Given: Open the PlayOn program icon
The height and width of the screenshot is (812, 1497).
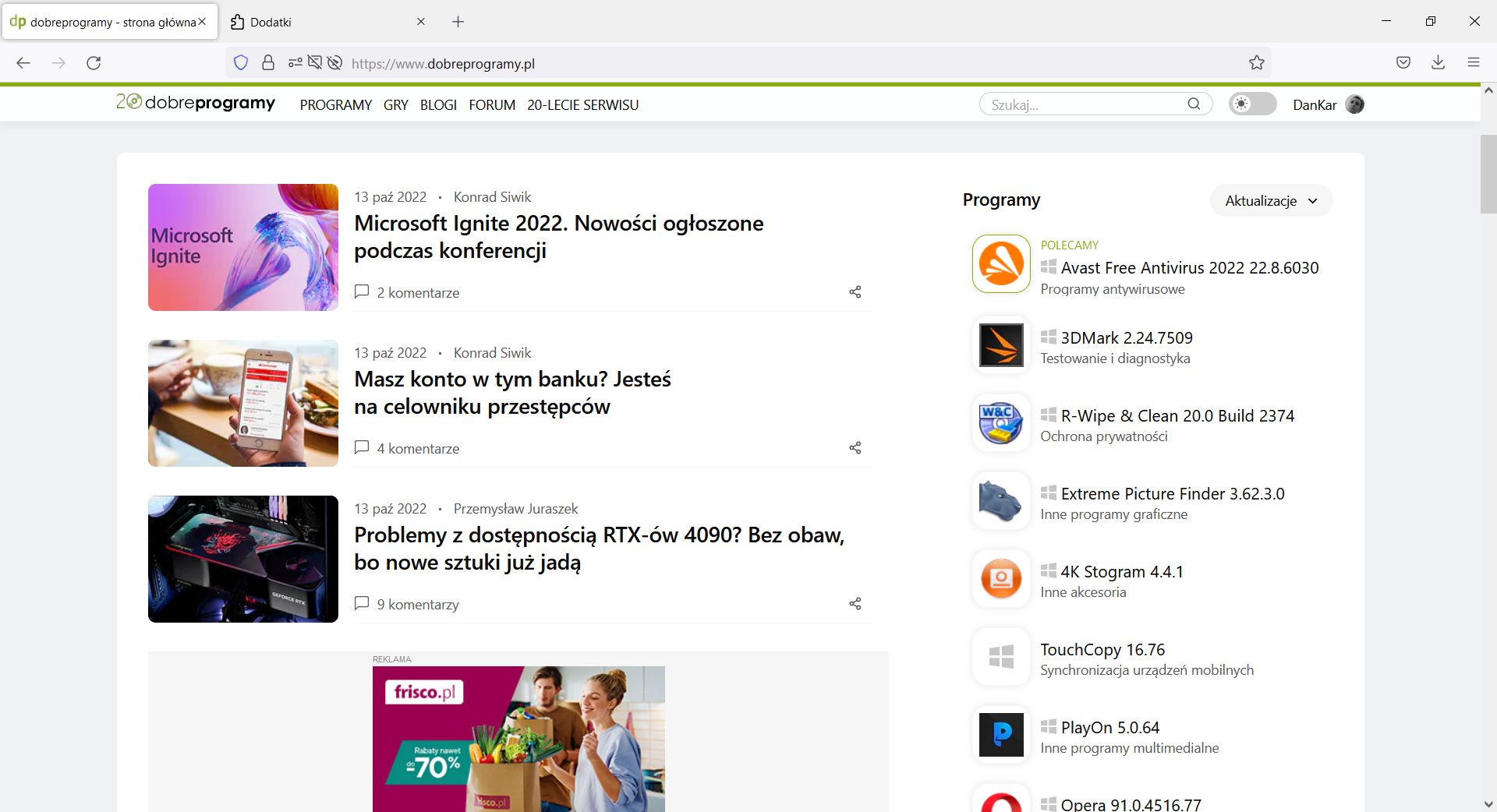Looking at the screenshot, I should [x=1000, y=735].
